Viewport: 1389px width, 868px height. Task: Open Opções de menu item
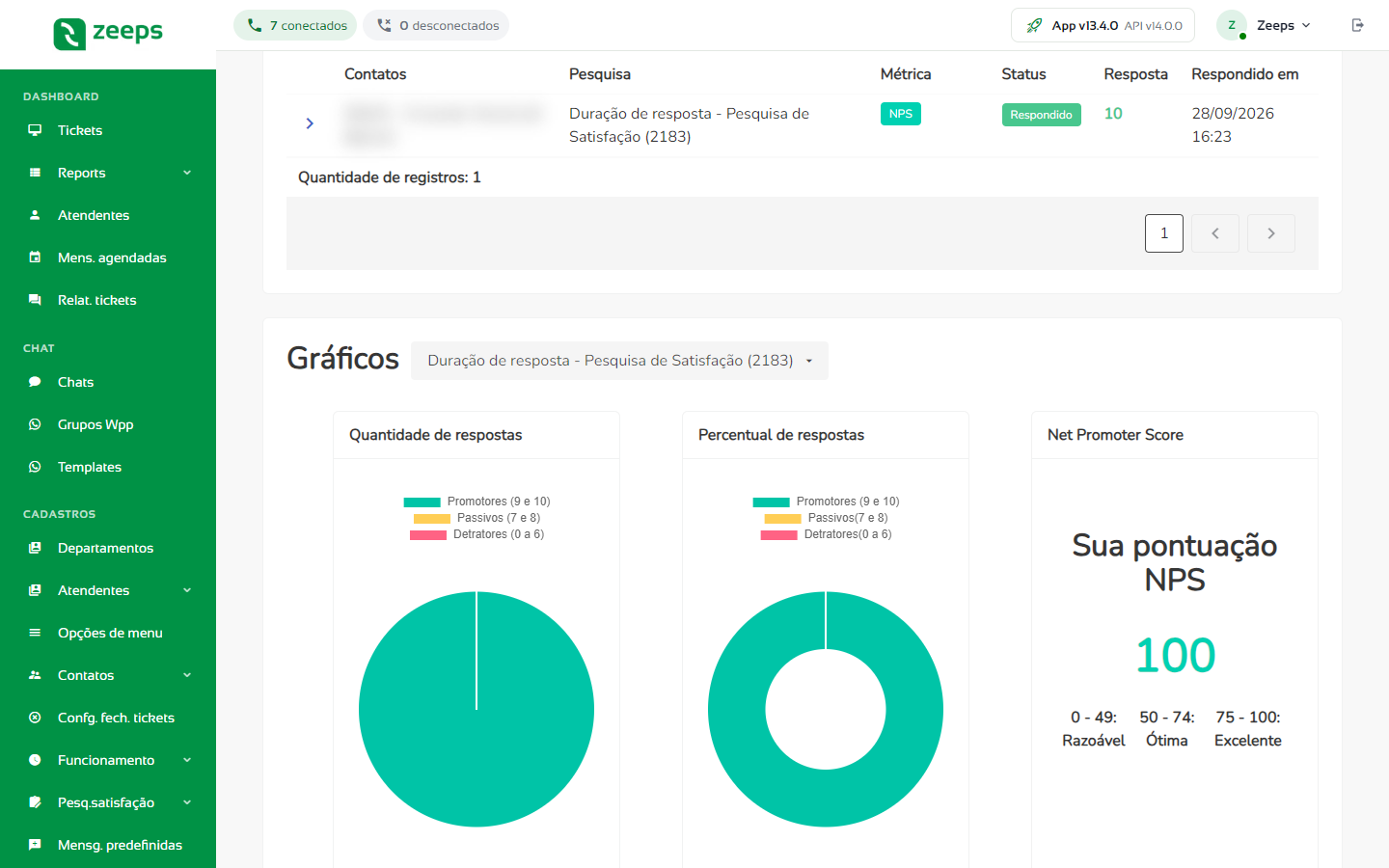click(108, 633)
